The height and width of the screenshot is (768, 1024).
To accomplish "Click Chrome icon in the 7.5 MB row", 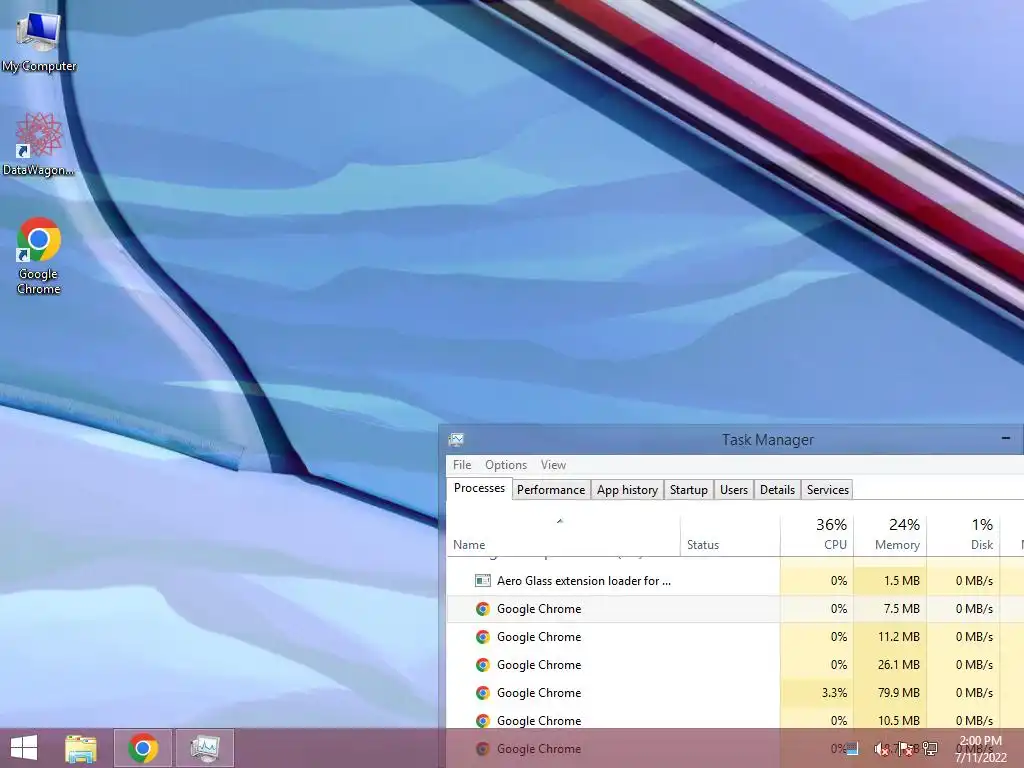I will (x=483, y=609).
